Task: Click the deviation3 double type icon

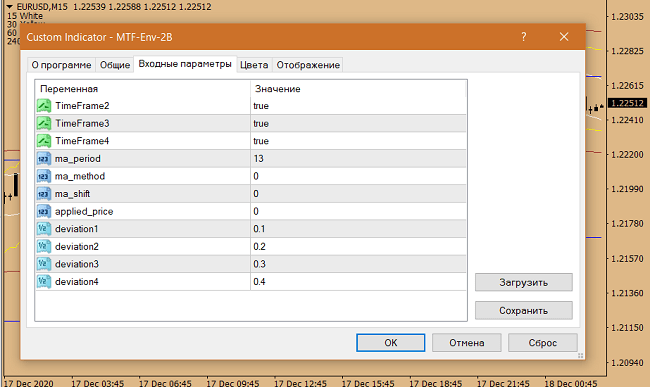Action: point(44,264)
